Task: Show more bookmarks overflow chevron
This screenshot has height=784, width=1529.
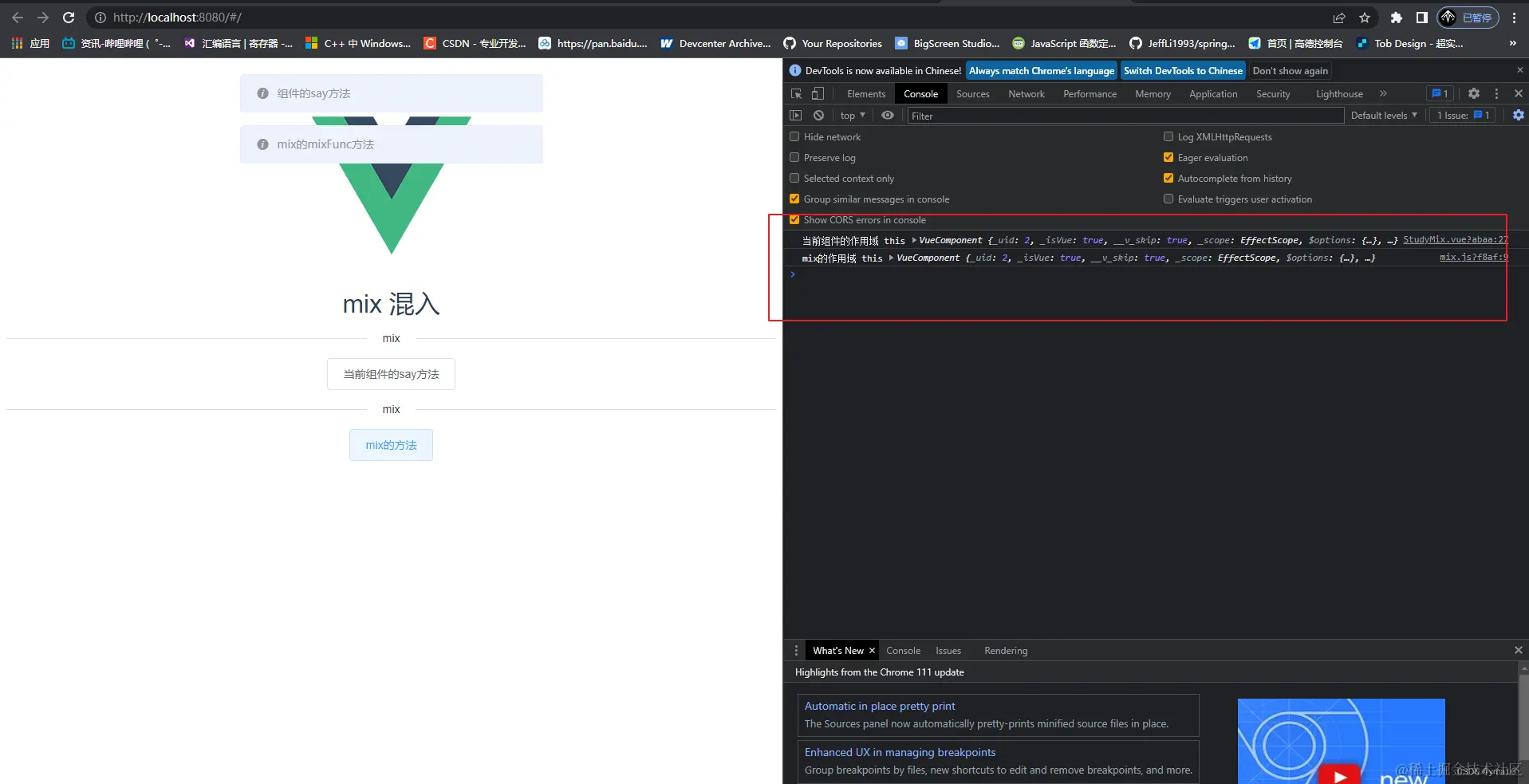Action: [x=1513, y=43]
